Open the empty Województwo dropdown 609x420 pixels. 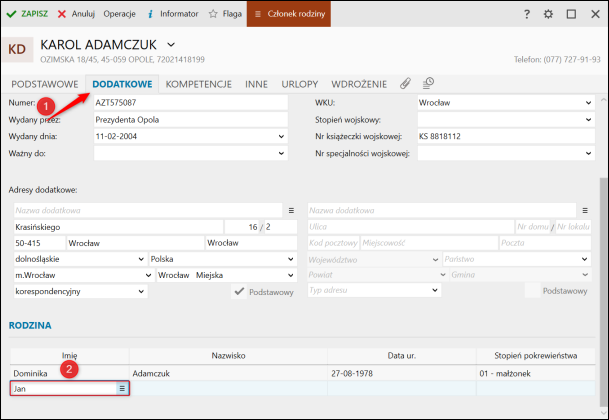[435, 260]
